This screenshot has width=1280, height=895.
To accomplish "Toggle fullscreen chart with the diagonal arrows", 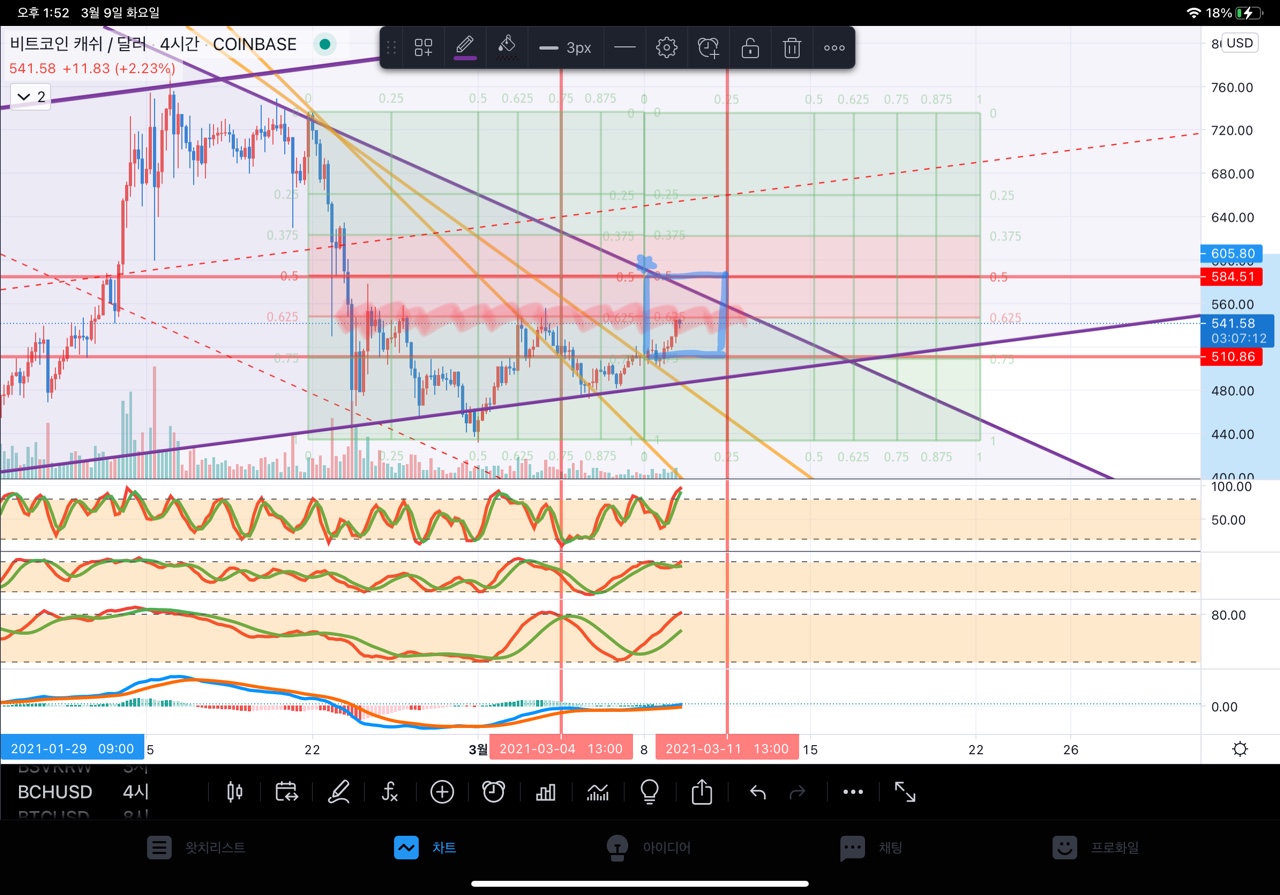I will 905,792.
